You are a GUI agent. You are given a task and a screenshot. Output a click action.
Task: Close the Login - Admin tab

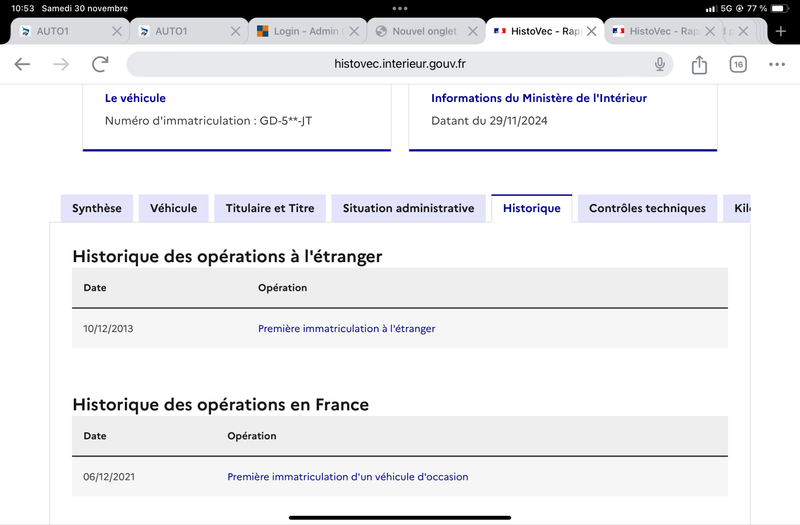coord(354,31)
